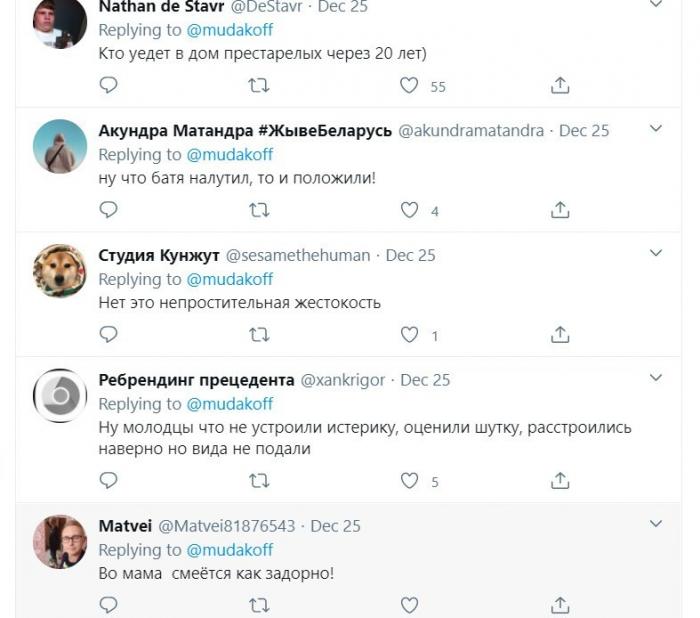700x618 pixels.
Task: Open more options for Акундра Матандра's tweet
Action: point(656,129)
